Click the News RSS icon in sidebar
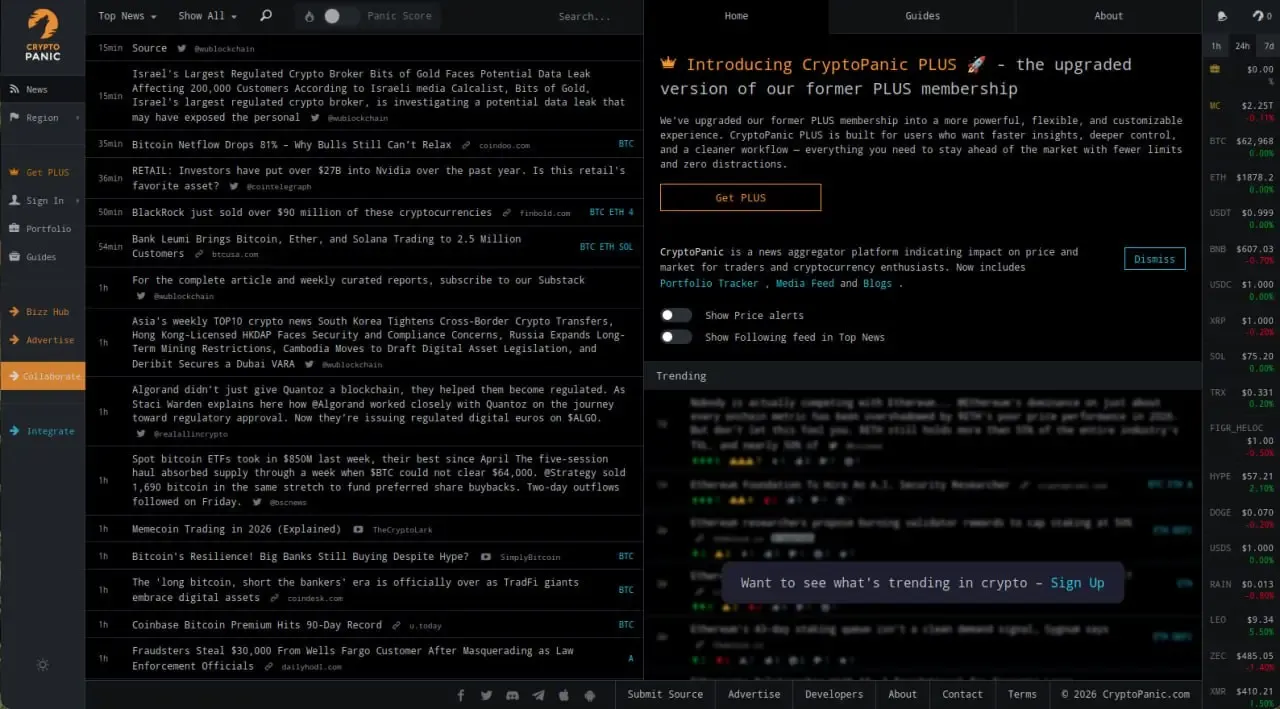Screen dimensions: 1280x709 pos(15,89)
